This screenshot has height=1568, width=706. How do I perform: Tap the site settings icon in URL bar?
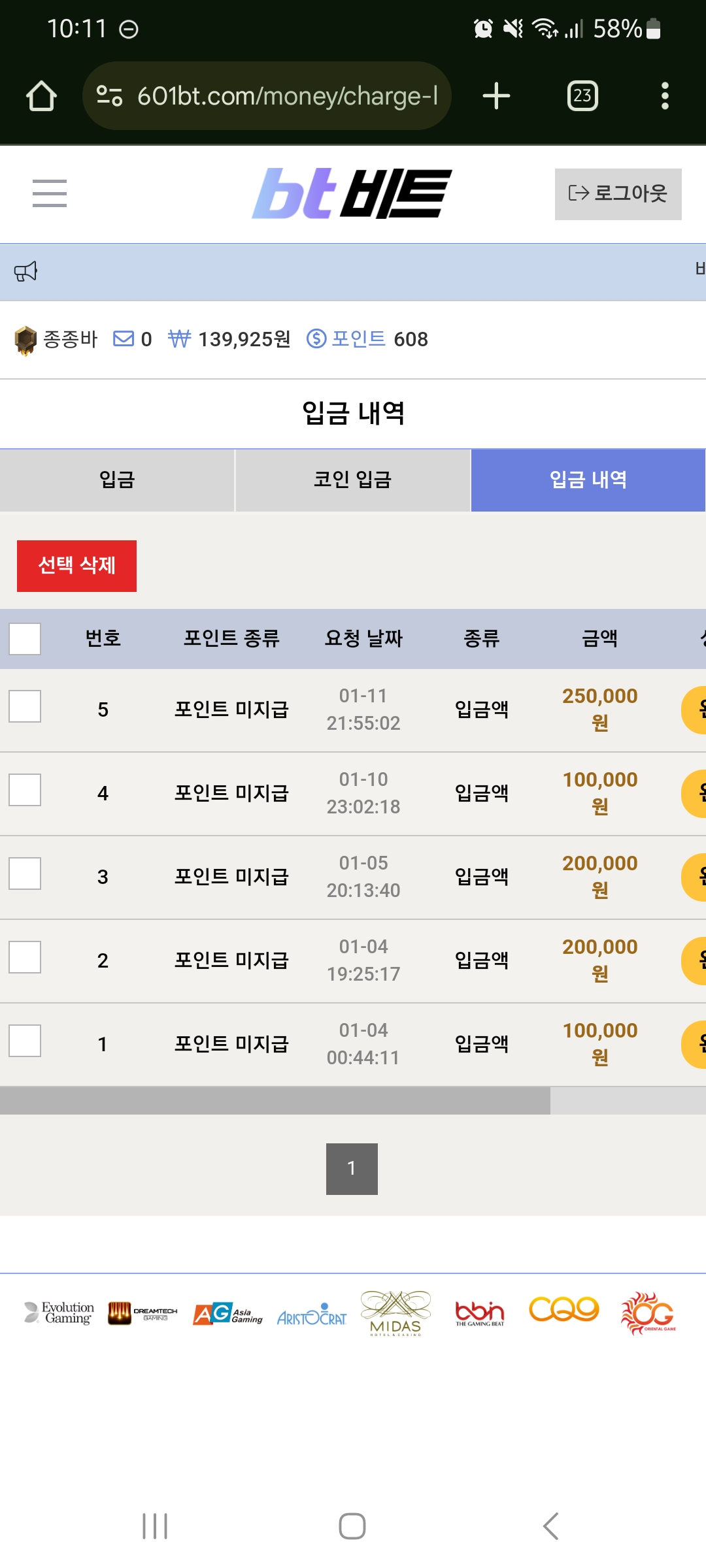tap(109, 96)
